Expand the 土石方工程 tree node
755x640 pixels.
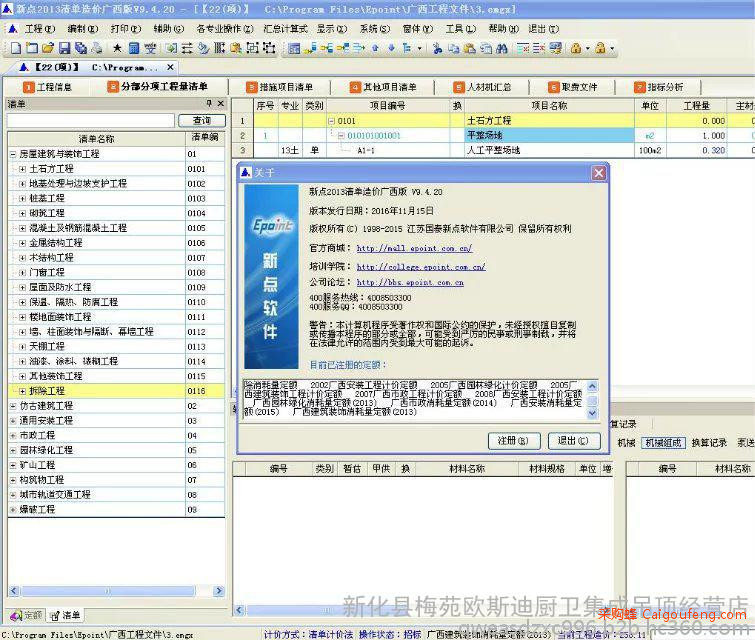22,169
